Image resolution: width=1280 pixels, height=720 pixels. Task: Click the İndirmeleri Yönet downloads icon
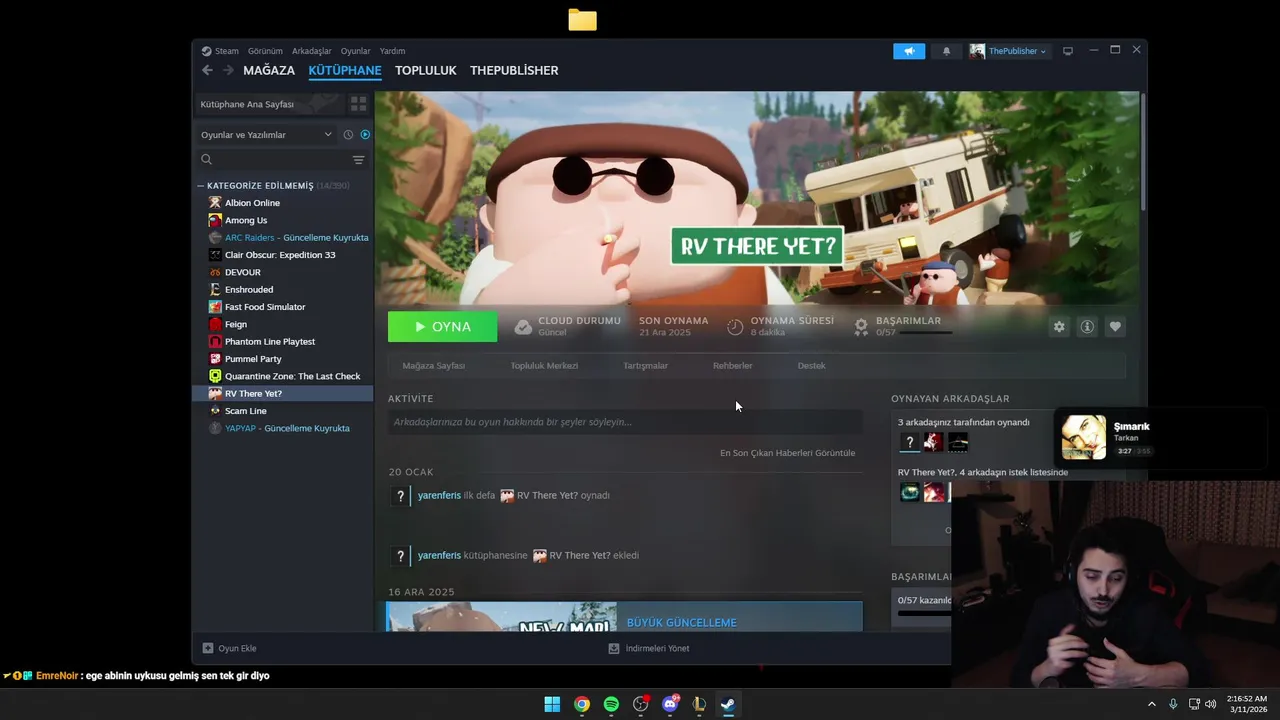point(614,648)
